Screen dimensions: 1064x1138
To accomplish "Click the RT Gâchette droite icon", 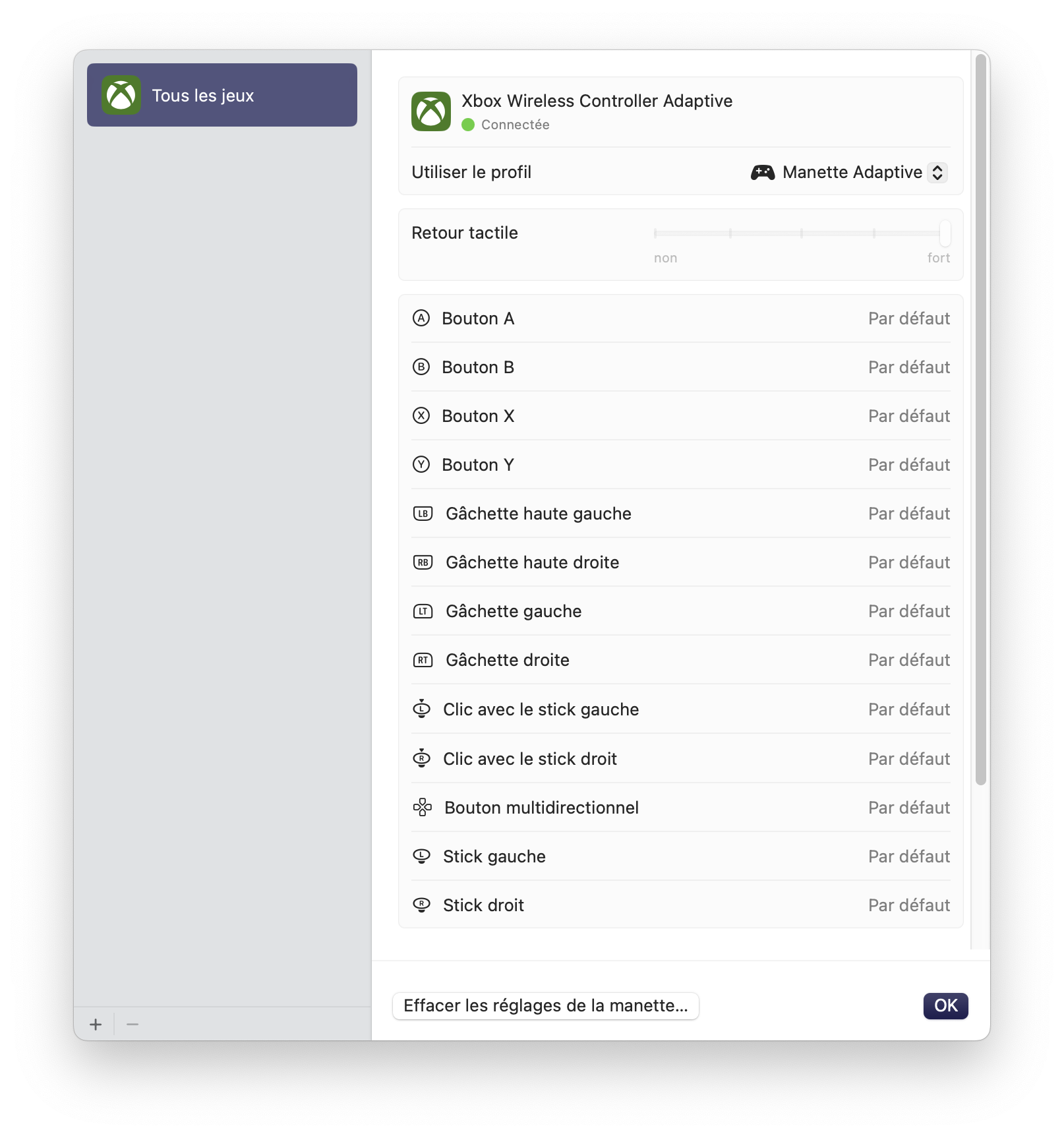I will coord(423,660).
